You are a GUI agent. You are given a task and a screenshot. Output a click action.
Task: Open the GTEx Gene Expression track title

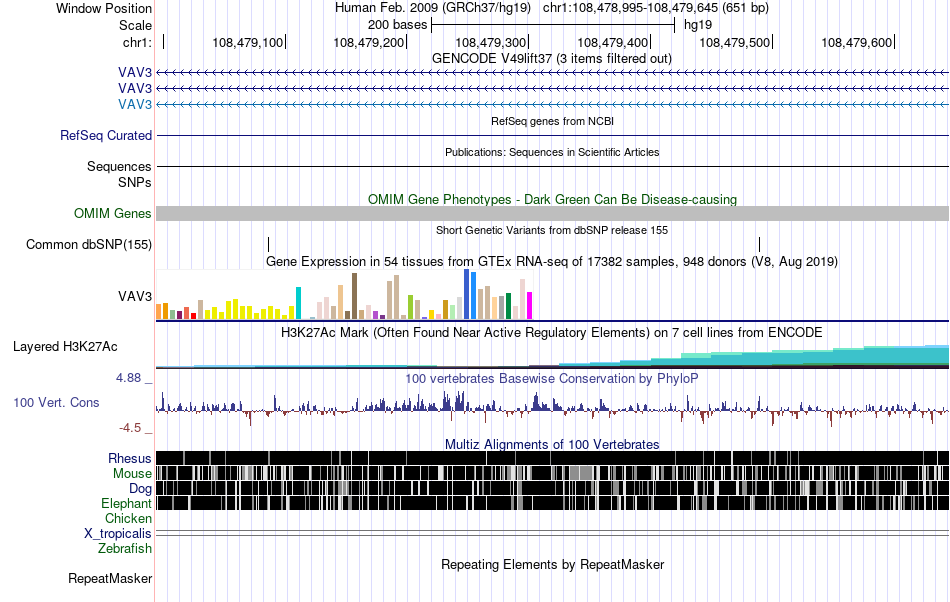[x=552, y=262]
